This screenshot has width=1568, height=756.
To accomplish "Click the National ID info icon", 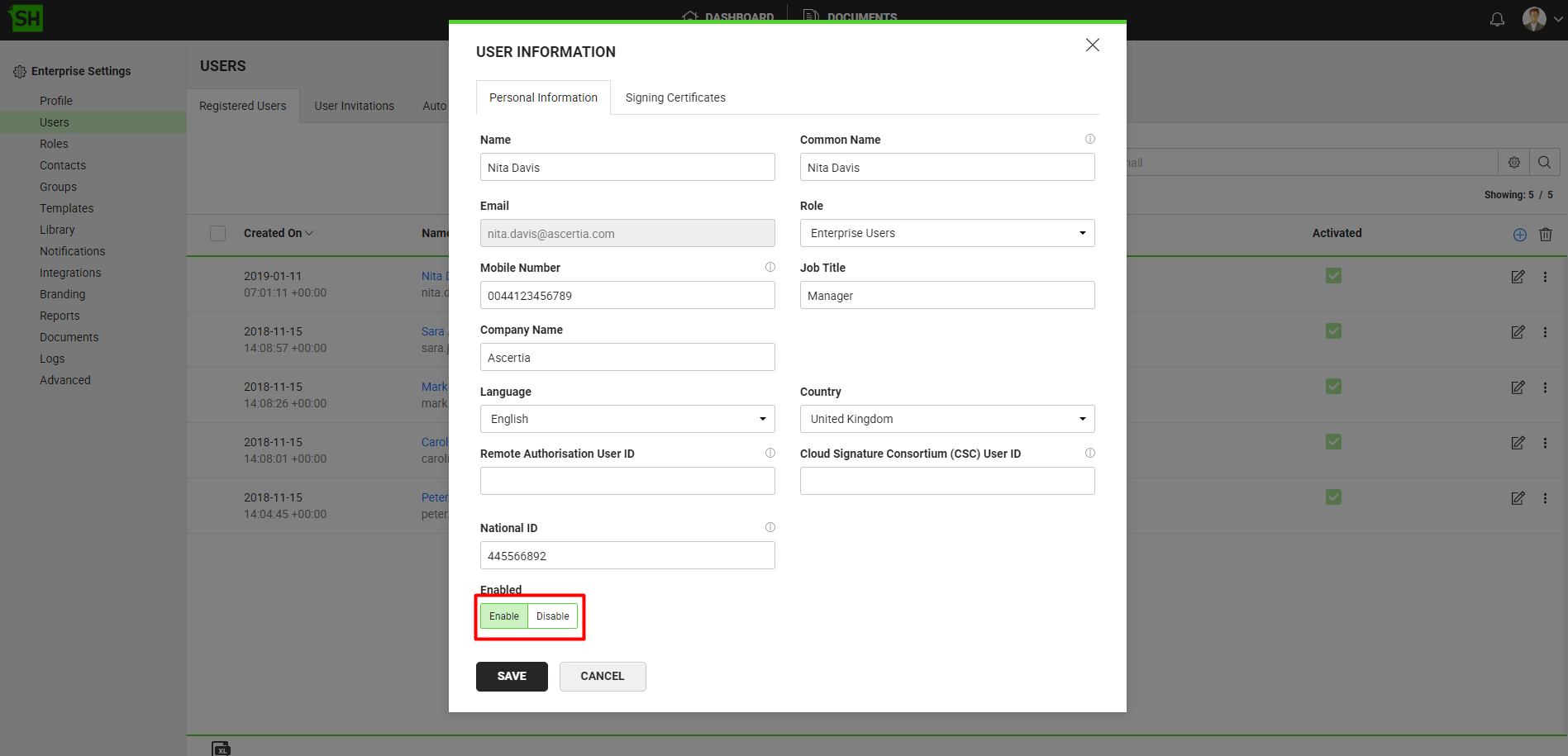I will [770, 527].
